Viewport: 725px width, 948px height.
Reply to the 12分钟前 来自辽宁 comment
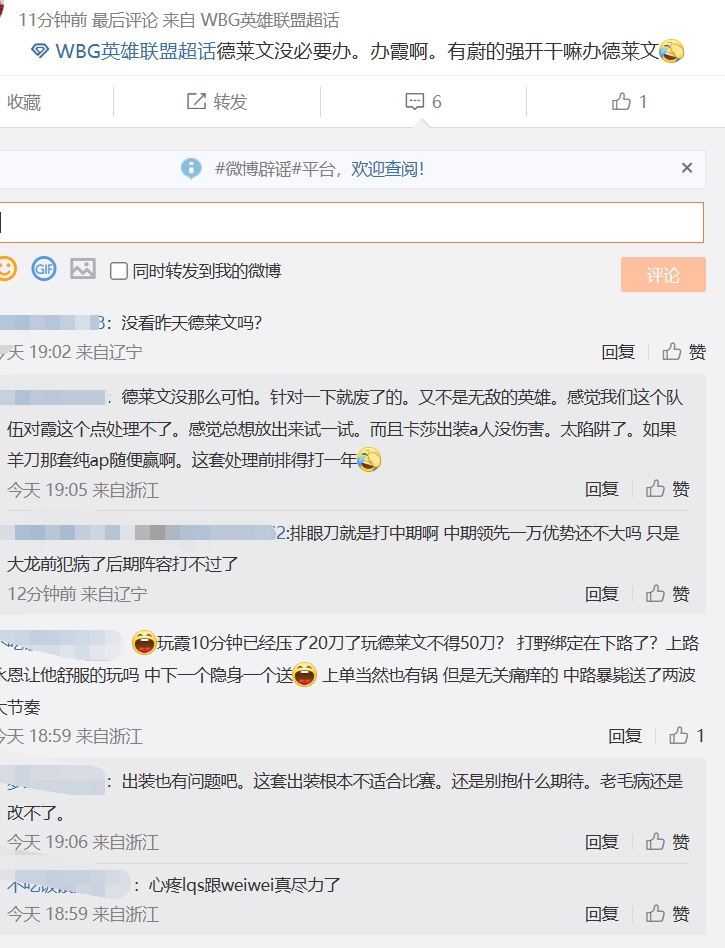(x=602, y=594)
